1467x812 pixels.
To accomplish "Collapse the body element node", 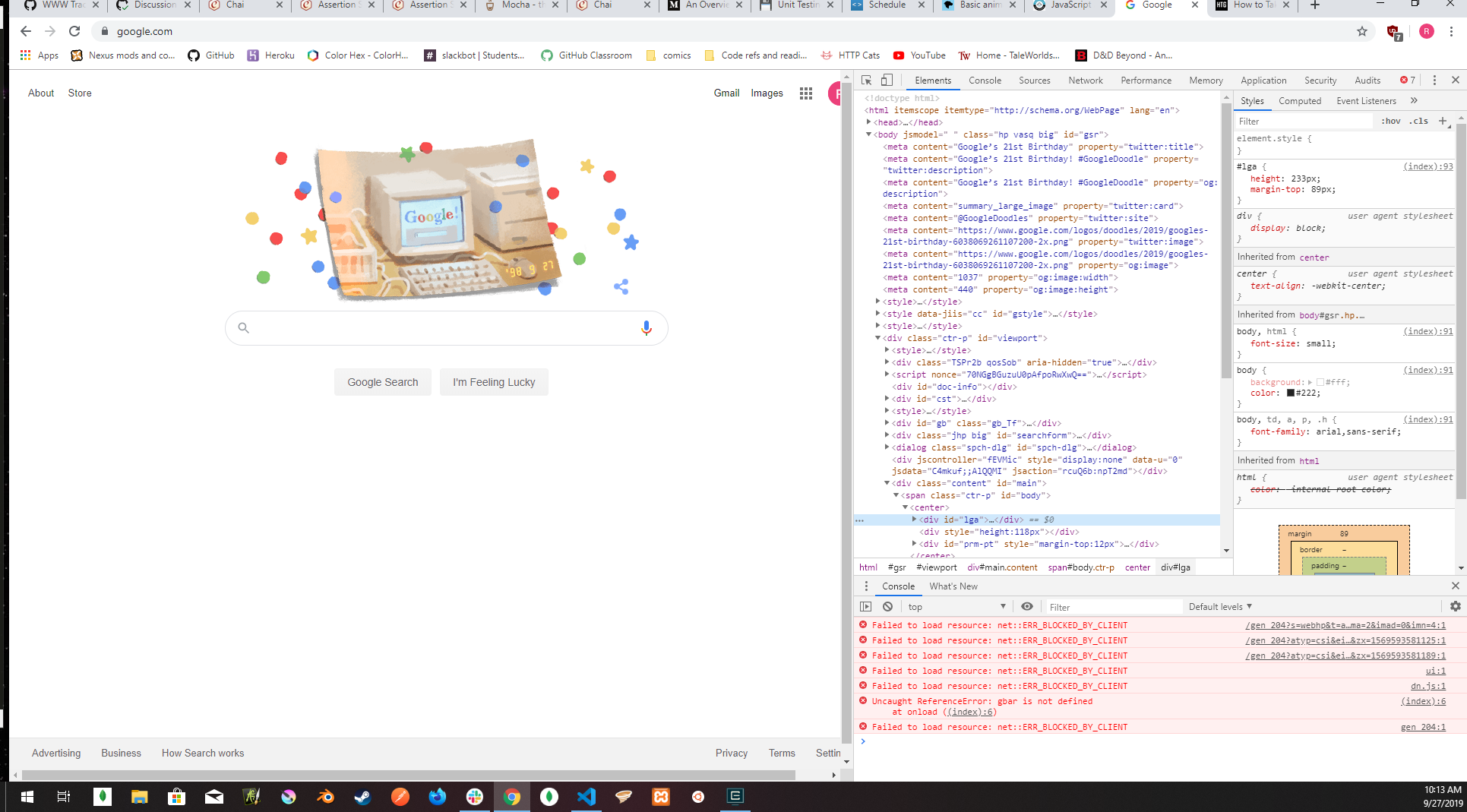I will pos(868,134).
